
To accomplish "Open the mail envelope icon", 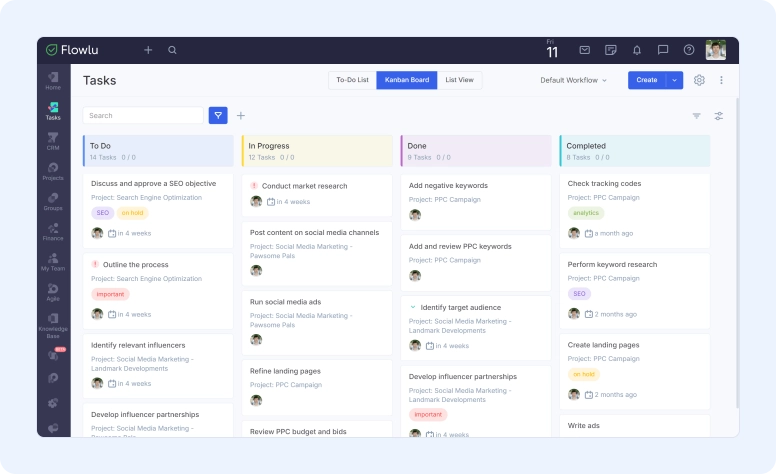I will [584, 50].
